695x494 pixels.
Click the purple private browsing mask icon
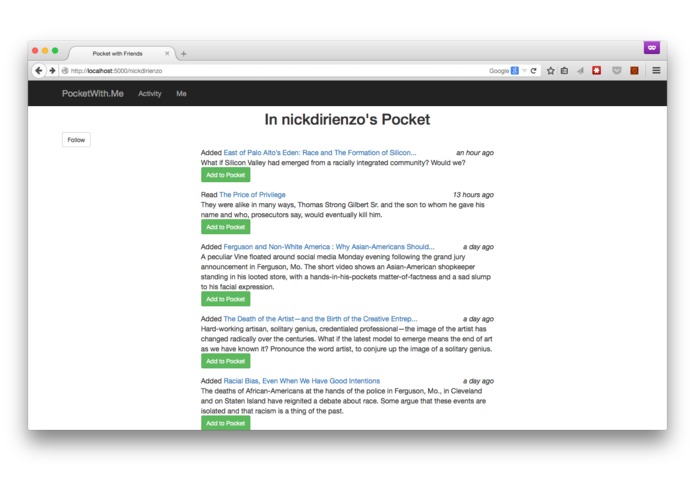tap(652, 47)
